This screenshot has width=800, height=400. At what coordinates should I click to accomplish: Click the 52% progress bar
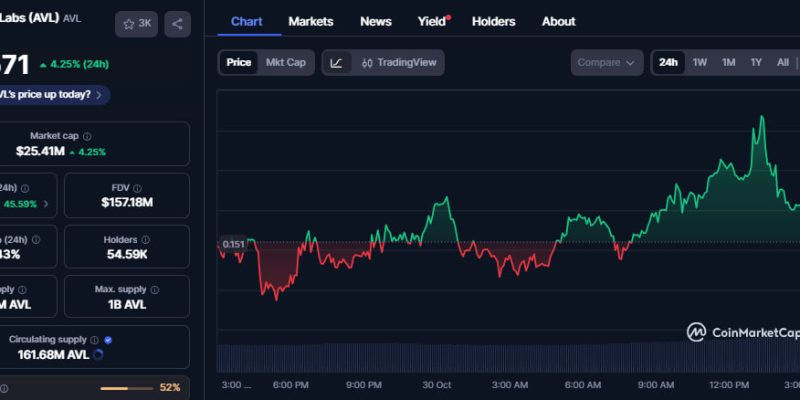(x=127, y=387)
